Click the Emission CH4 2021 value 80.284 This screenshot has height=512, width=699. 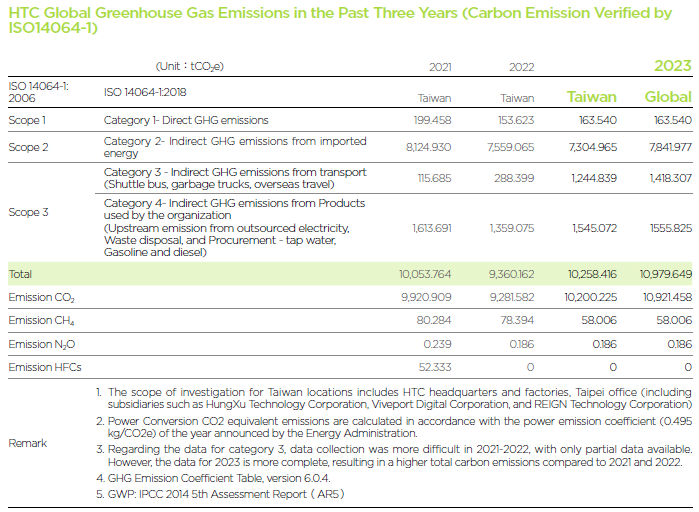[434, 320]
